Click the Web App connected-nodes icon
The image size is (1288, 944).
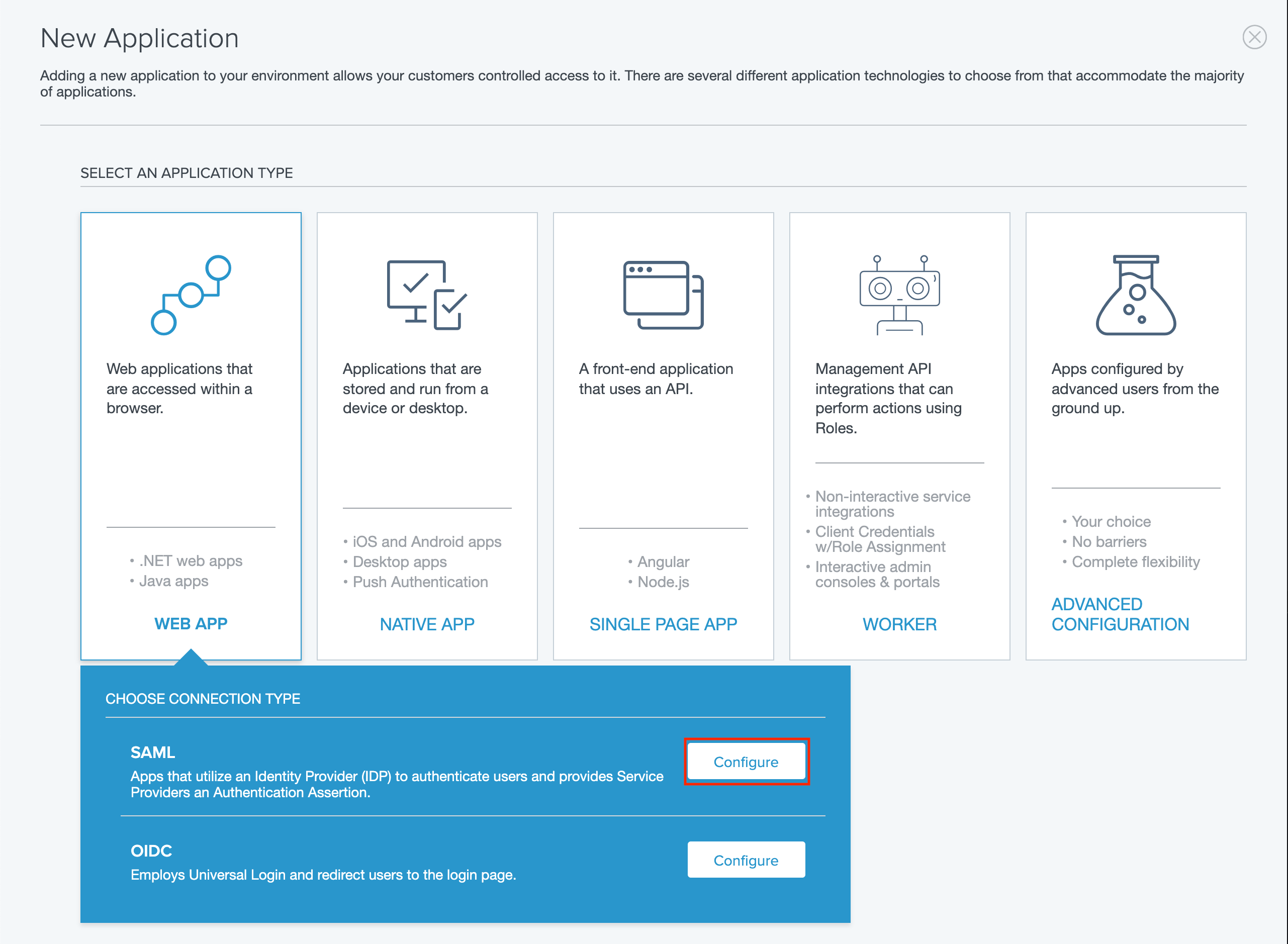[x=191, y=295]
